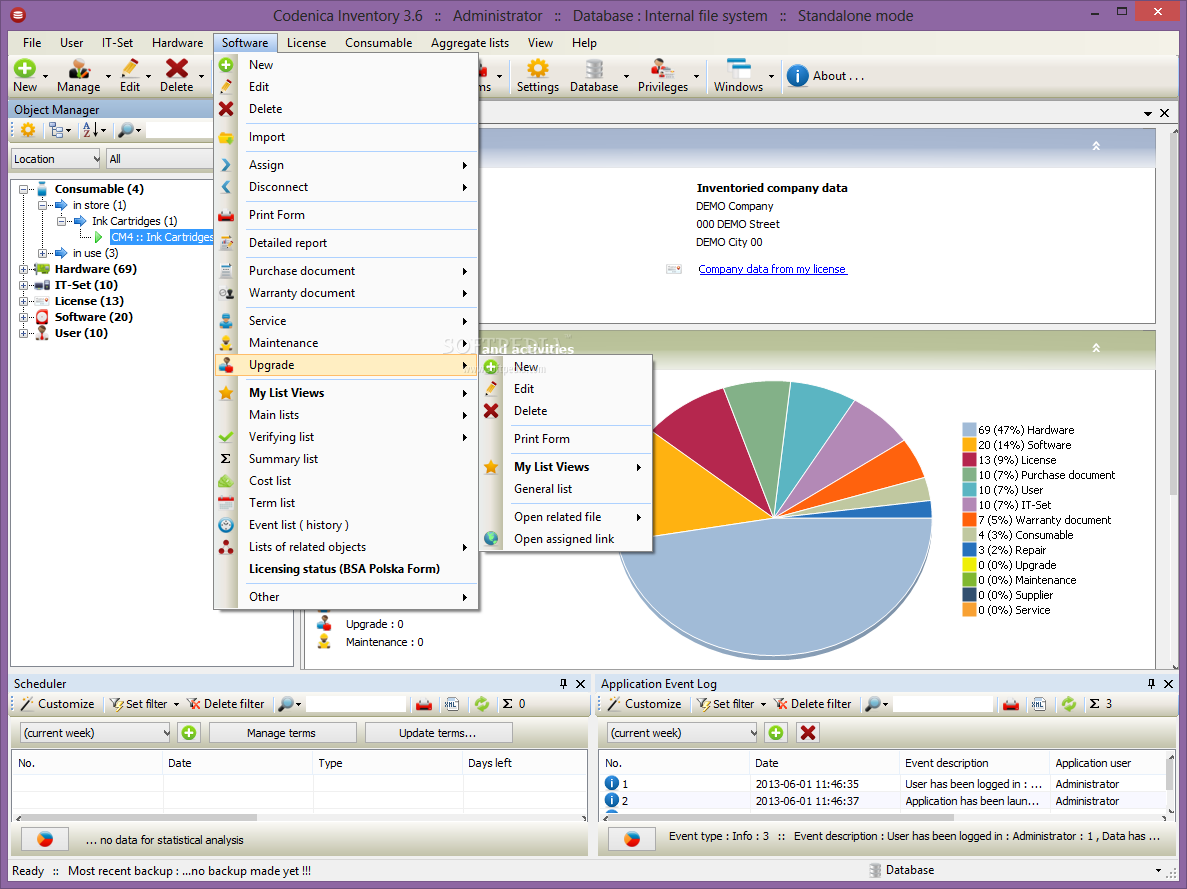Expand the in use (3) node
Viewport: 1187px width, 889px height.
click(x=42, y=253)
